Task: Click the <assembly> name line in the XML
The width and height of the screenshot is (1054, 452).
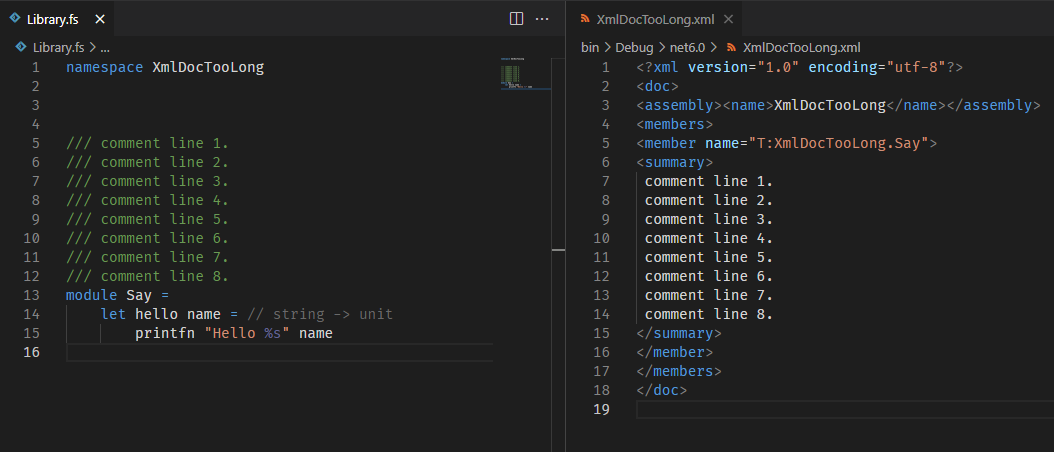Action: 838,105
